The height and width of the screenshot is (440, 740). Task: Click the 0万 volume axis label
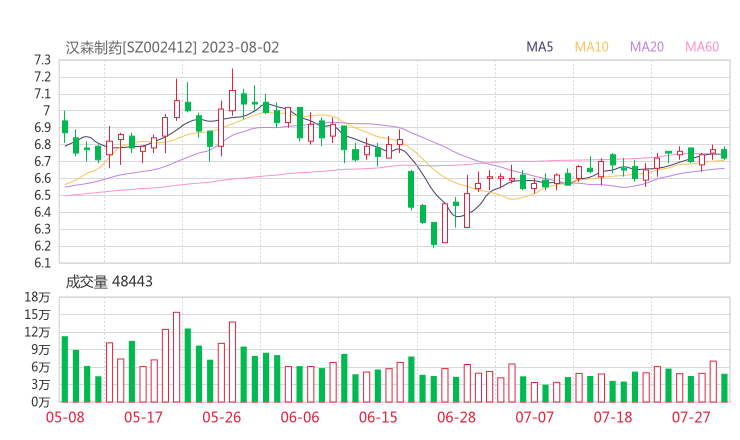coord(40,402)
